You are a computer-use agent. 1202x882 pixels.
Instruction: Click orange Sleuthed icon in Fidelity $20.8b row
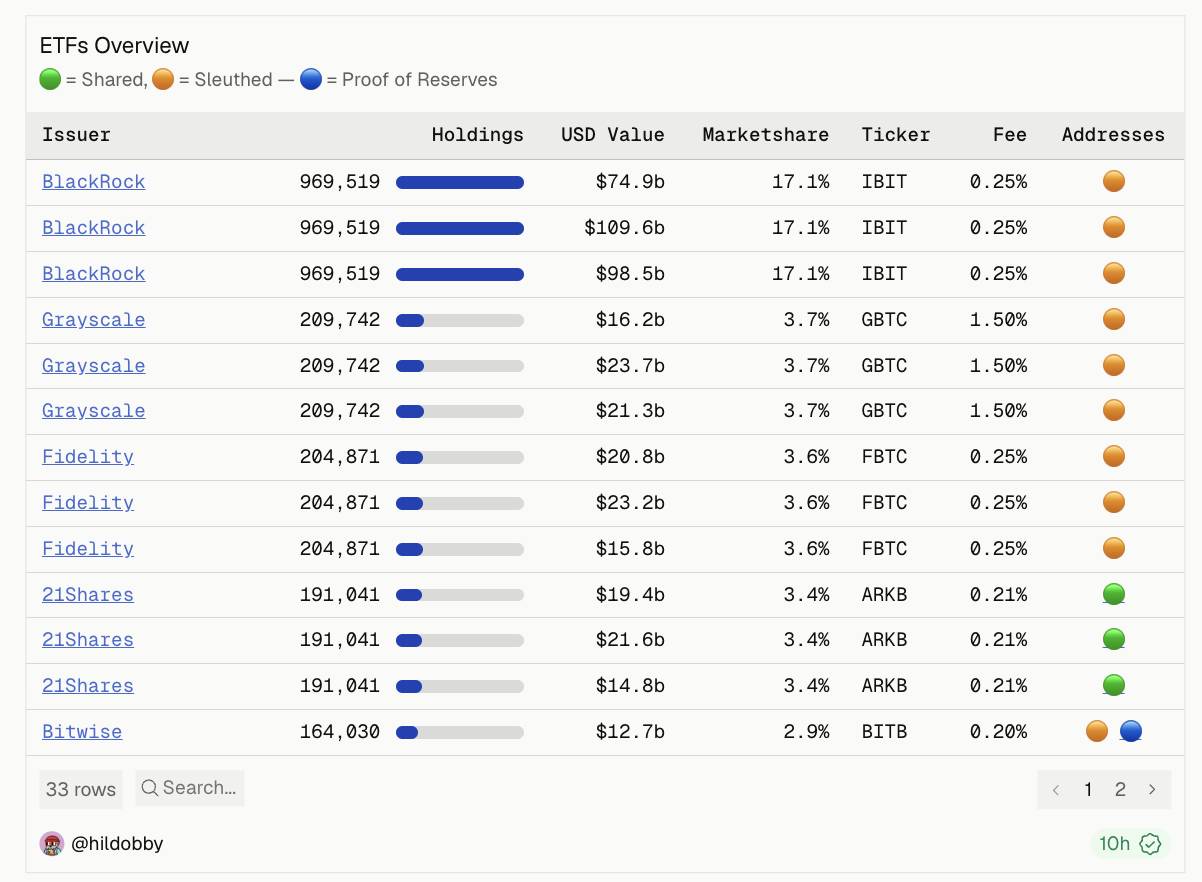tap(1113, 456)
